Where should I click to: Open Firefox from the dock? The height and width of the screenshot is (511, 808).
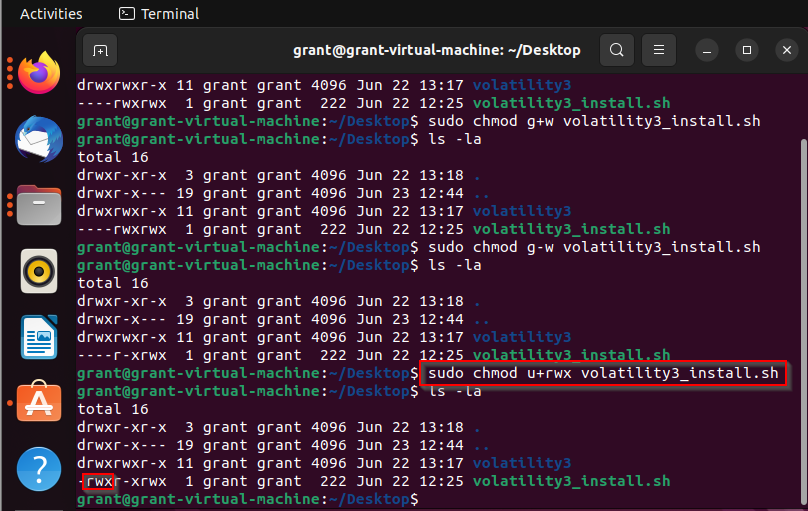pyautogui.click(x=39, y=73)
